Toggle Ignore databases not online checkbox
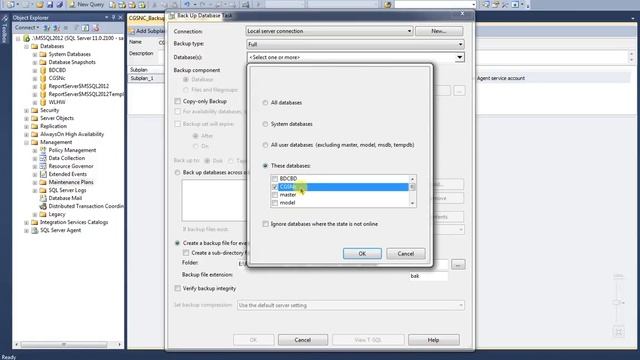640x360 pixels. coord(266,224)
